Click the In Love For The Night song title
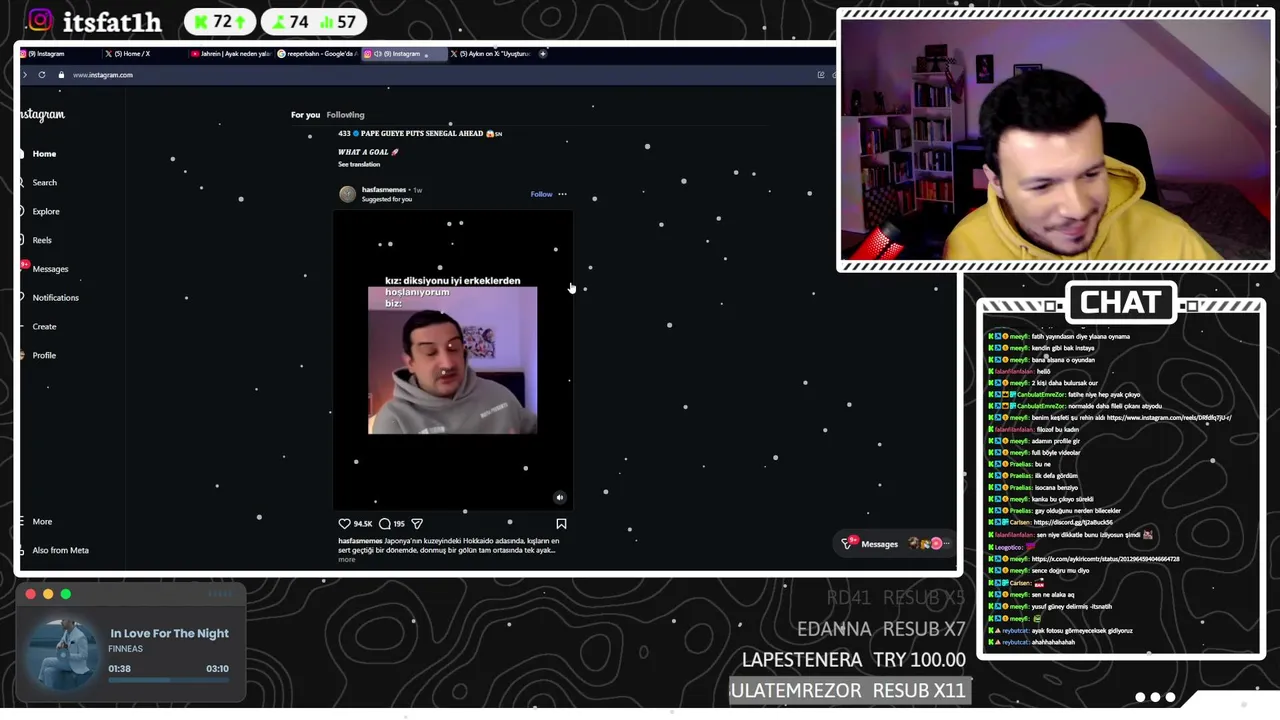 [169, 633]
